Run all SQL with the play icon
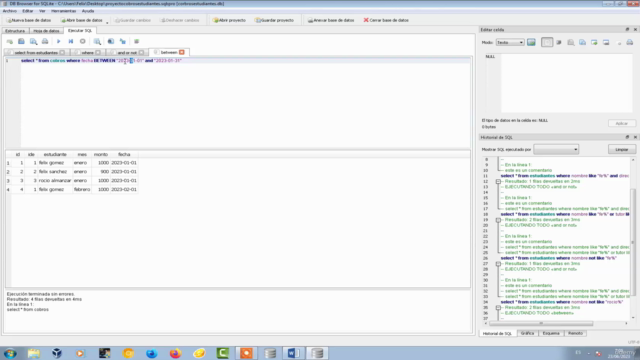The height and width of the screenshot is (360, 640). tap(58, 42)
